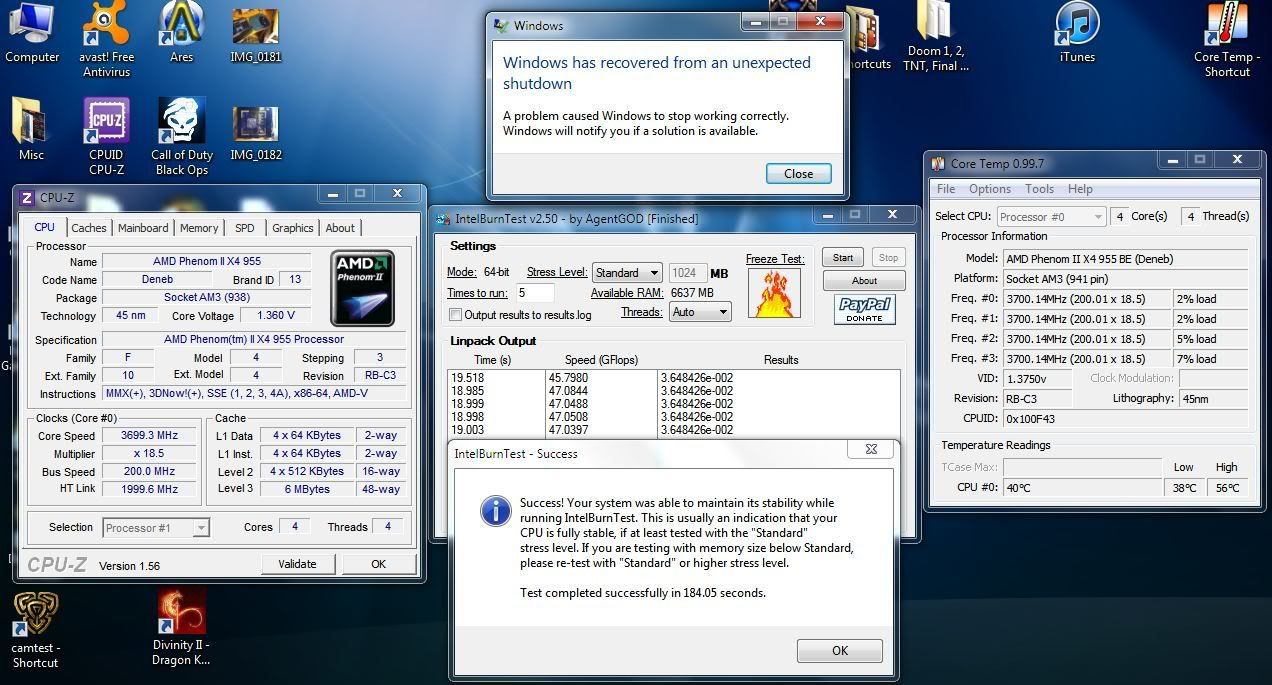Dismiss the Success dialog with its X button

(x=871, y=450)
